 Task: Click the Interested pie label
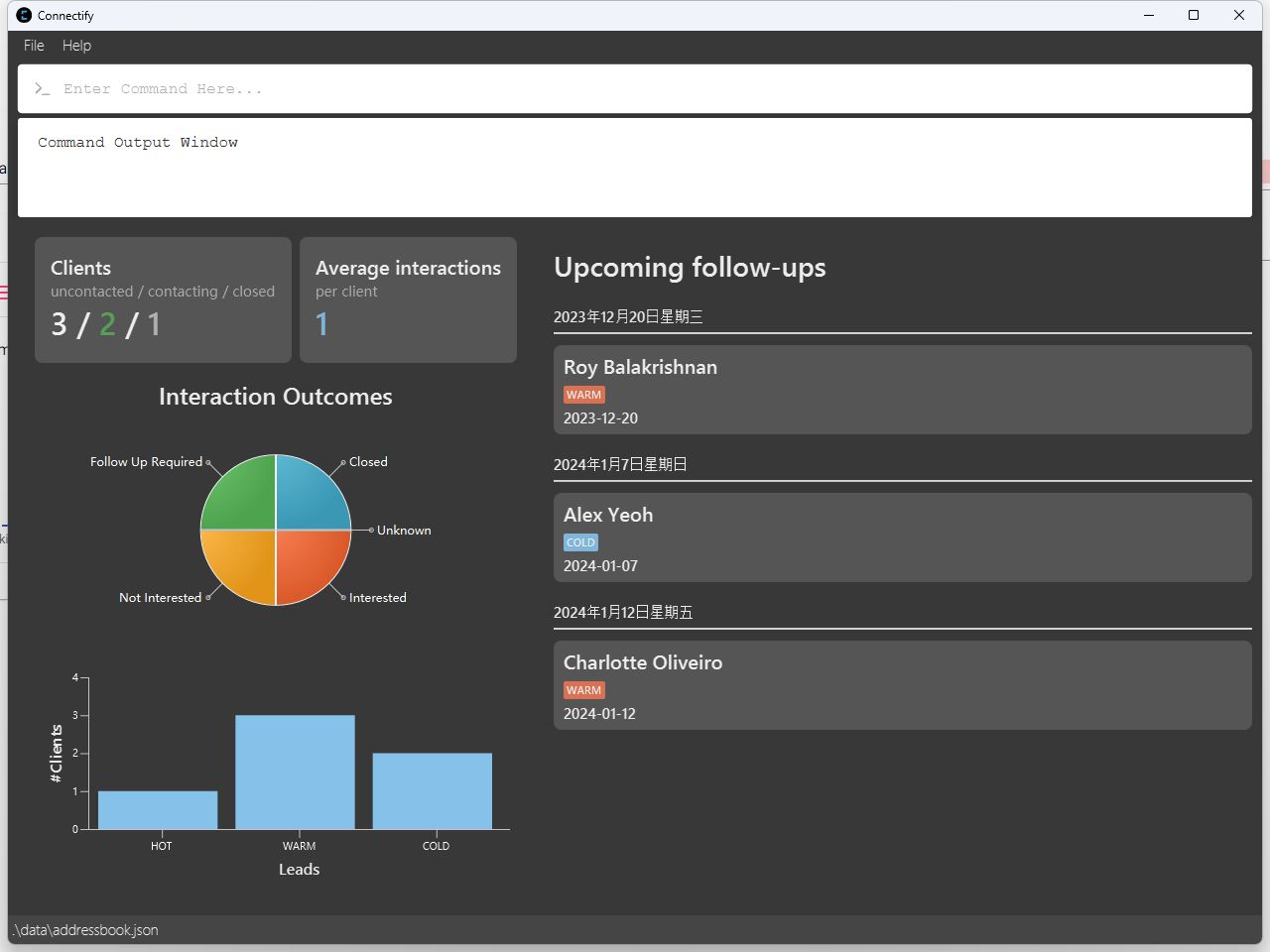click(x=377, y=598)
